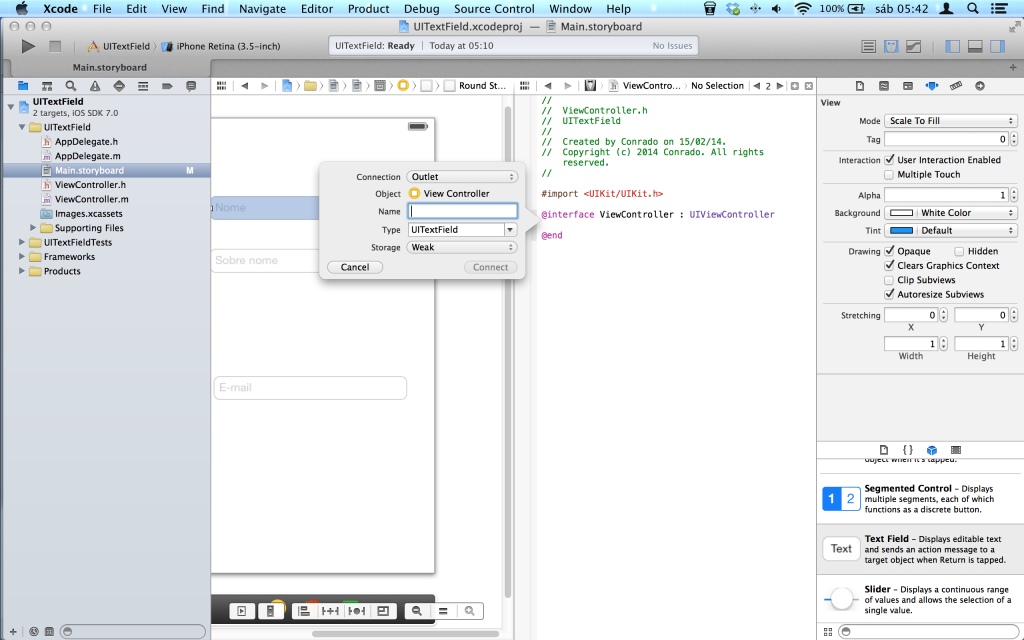Open the Editor menu
1024x640 pixels.
pyautogui.click(x=317, y=9)
